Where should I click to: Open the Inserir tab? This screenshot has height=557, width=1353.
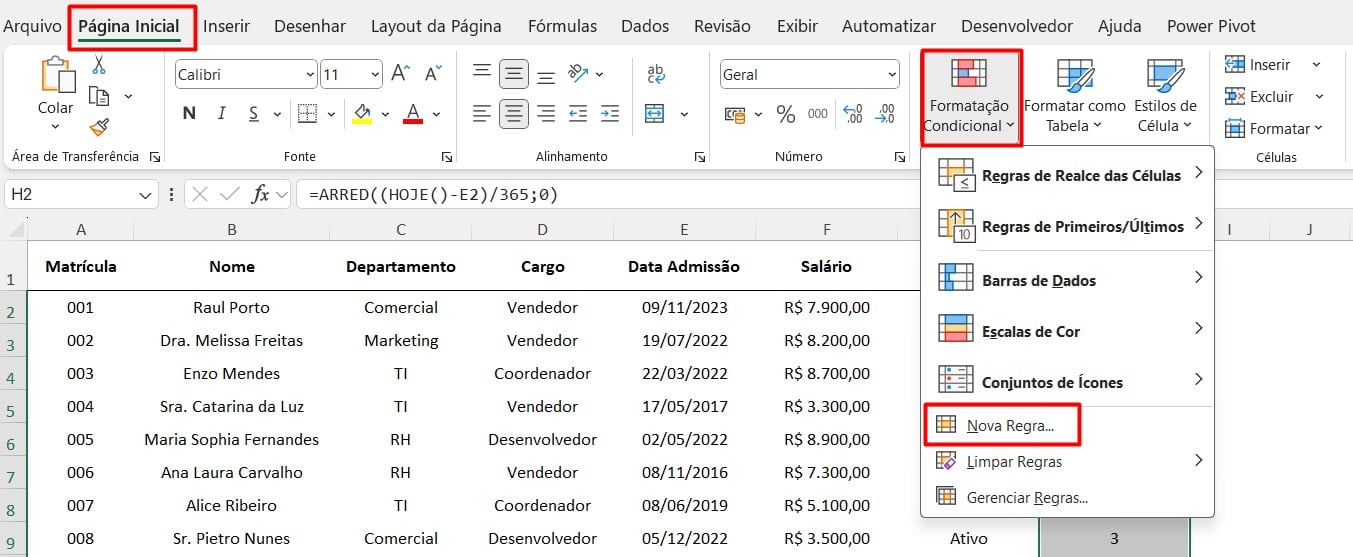coord(227,26)
